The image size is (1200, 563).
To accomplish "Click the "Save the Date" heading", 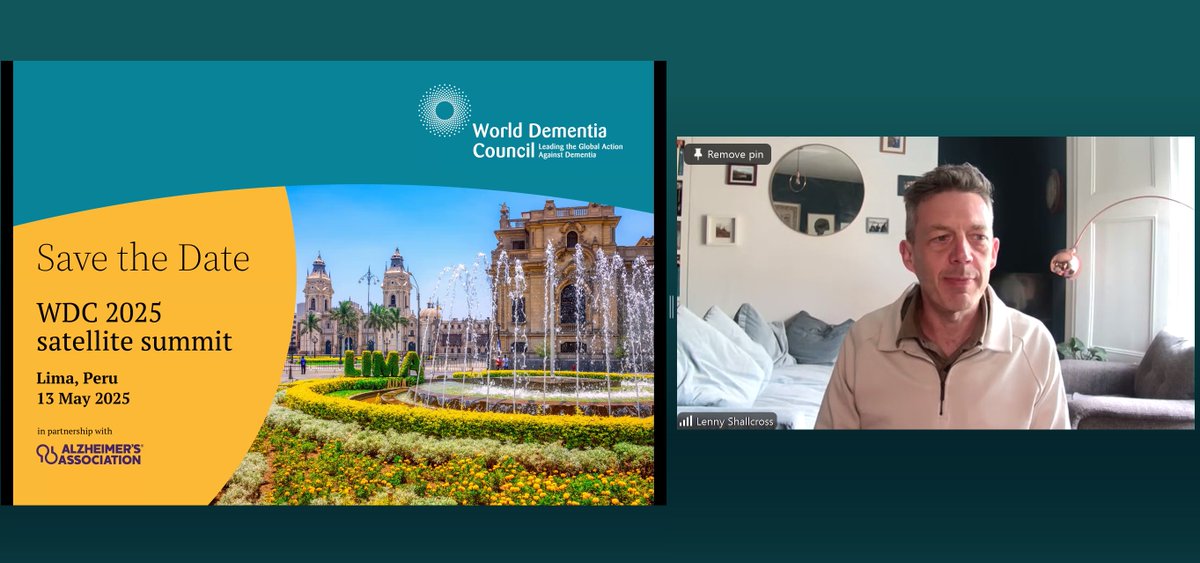I will pyautogui.click(x=143, y=258).
